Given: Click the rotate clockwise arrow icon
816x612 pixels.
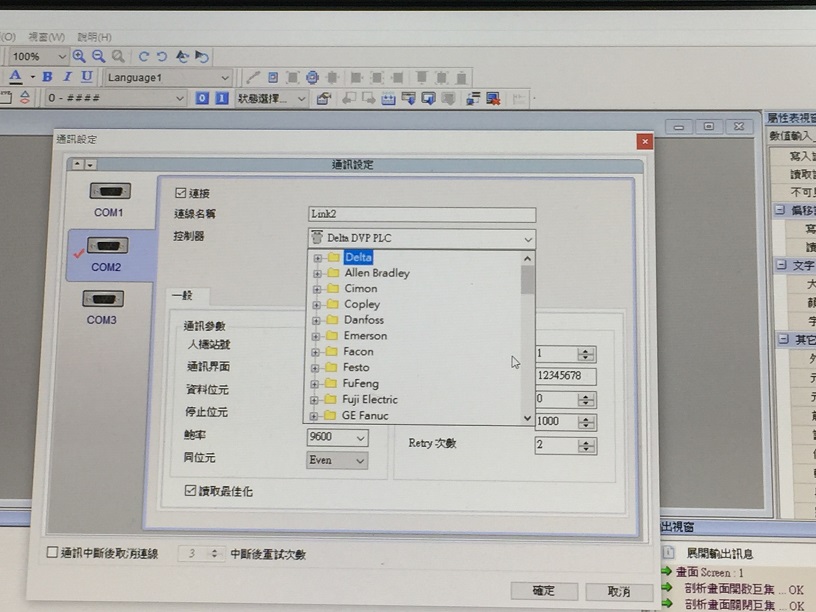Looking at the screenshot, I should coord(144,56).
